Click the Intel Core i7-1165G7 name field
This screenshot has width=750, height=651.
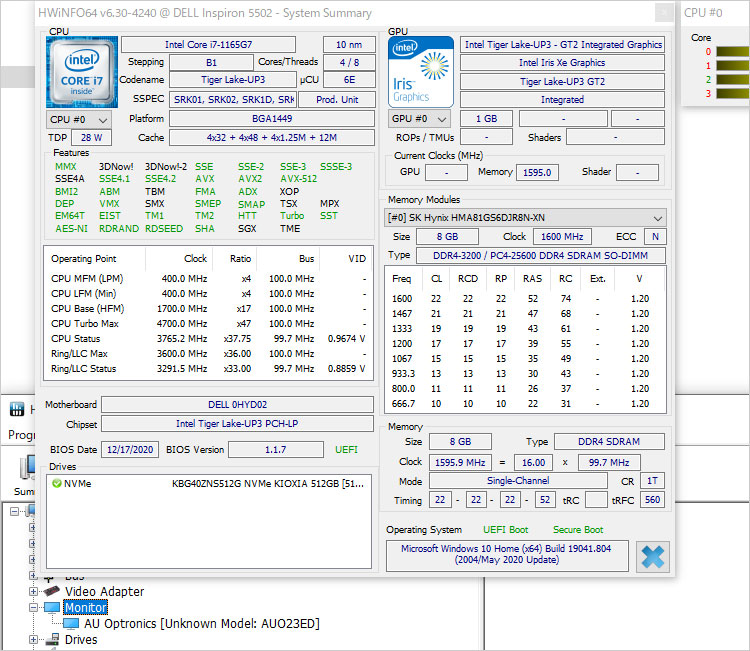209,44
